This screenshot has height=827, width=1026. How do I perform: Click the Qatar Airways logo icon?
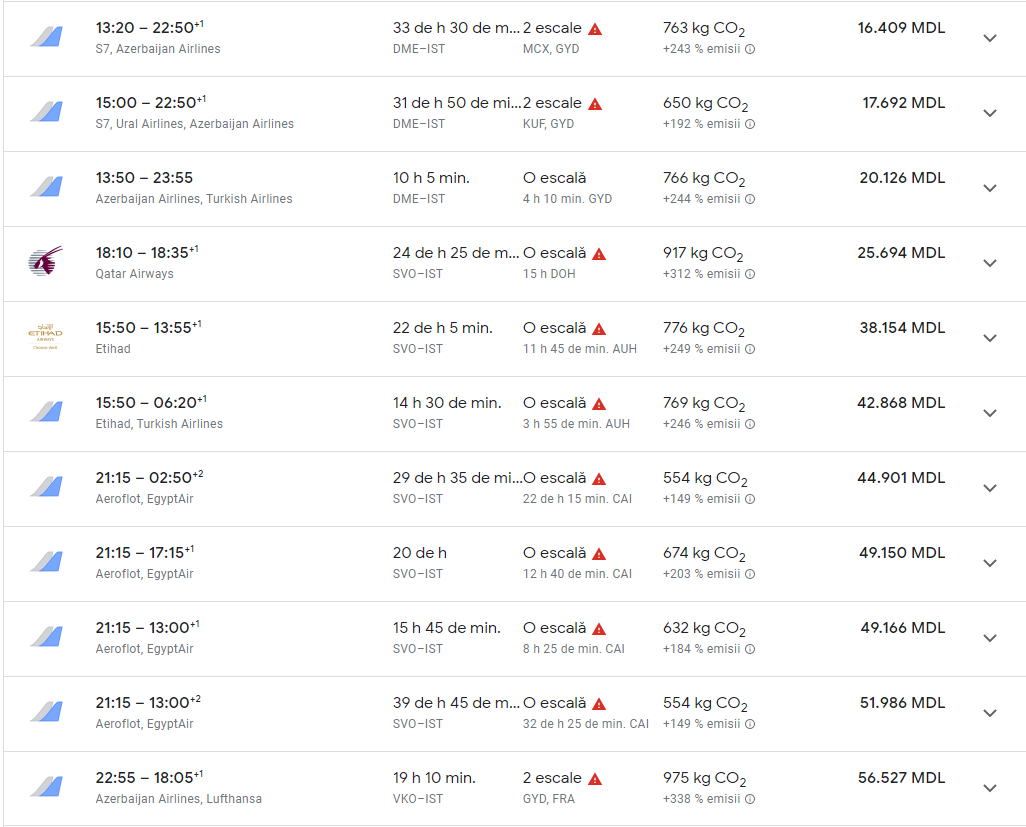(x=45, y=262)
